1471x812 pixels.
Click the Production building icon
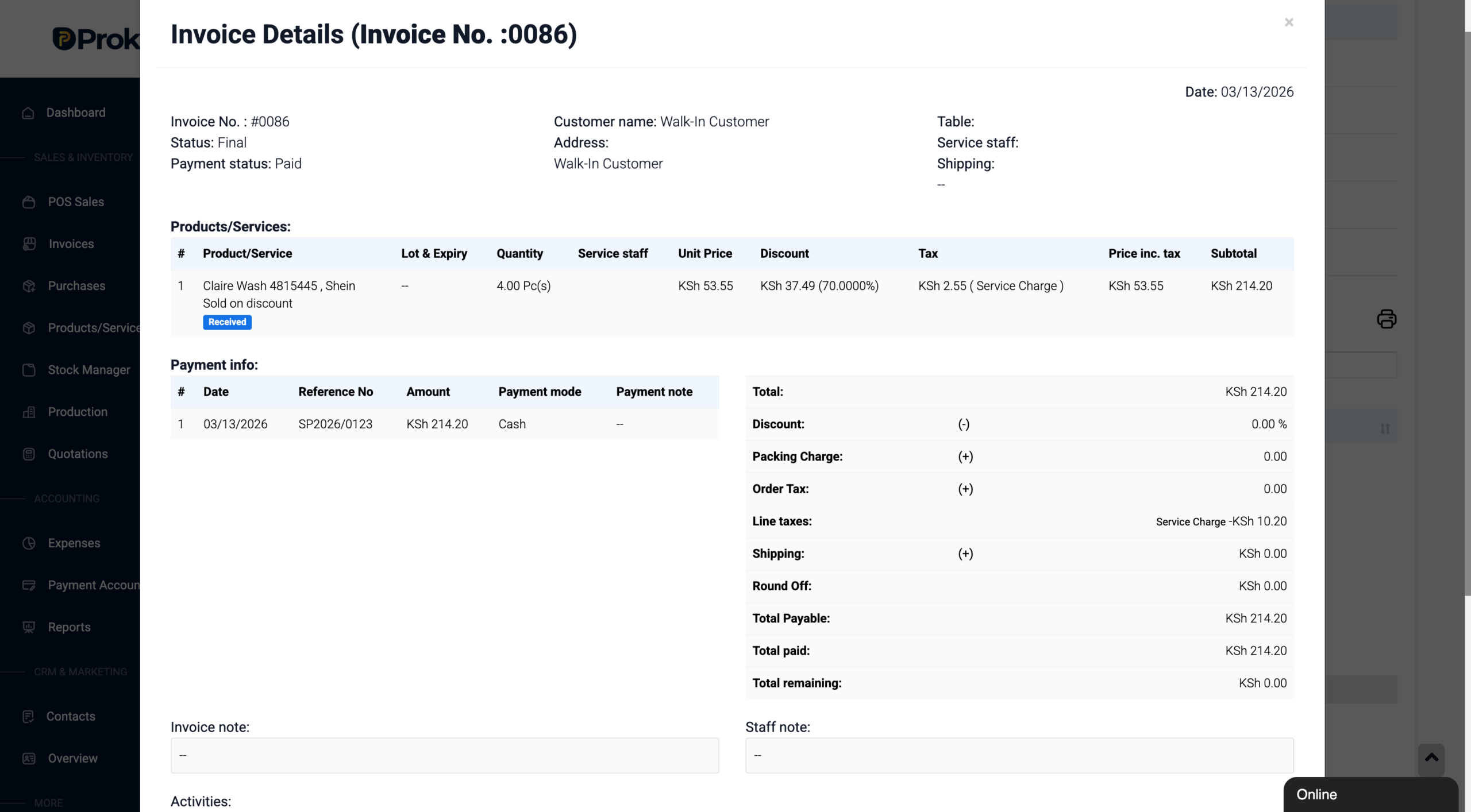pyautogui.click(x=29, y=412)
